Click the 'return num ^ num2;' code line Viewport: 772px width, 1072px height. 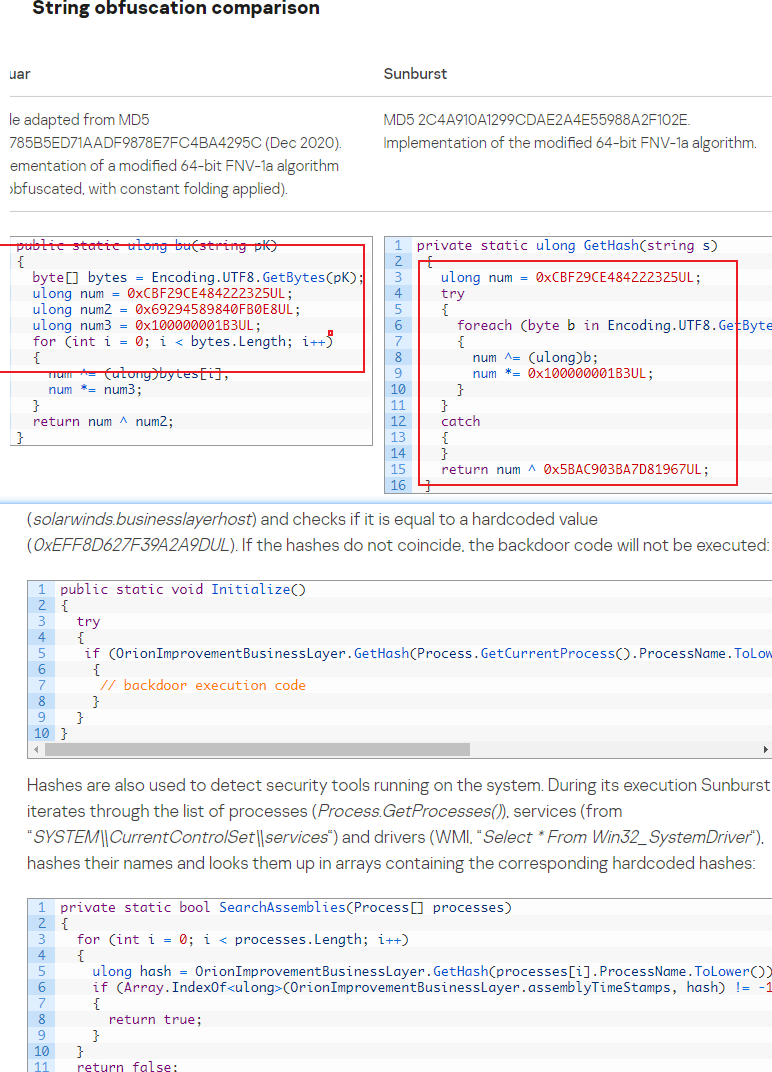(x=103, y=421)
